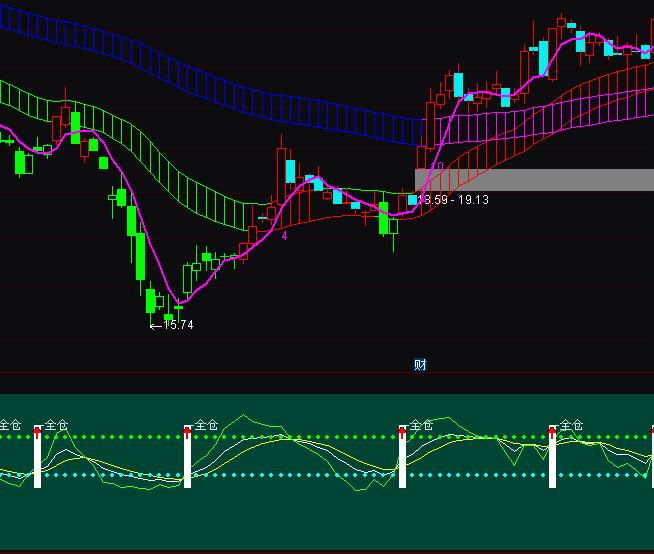Click the 全仓 label beside the last white bar
654x554 pixels.
(571, 425)
